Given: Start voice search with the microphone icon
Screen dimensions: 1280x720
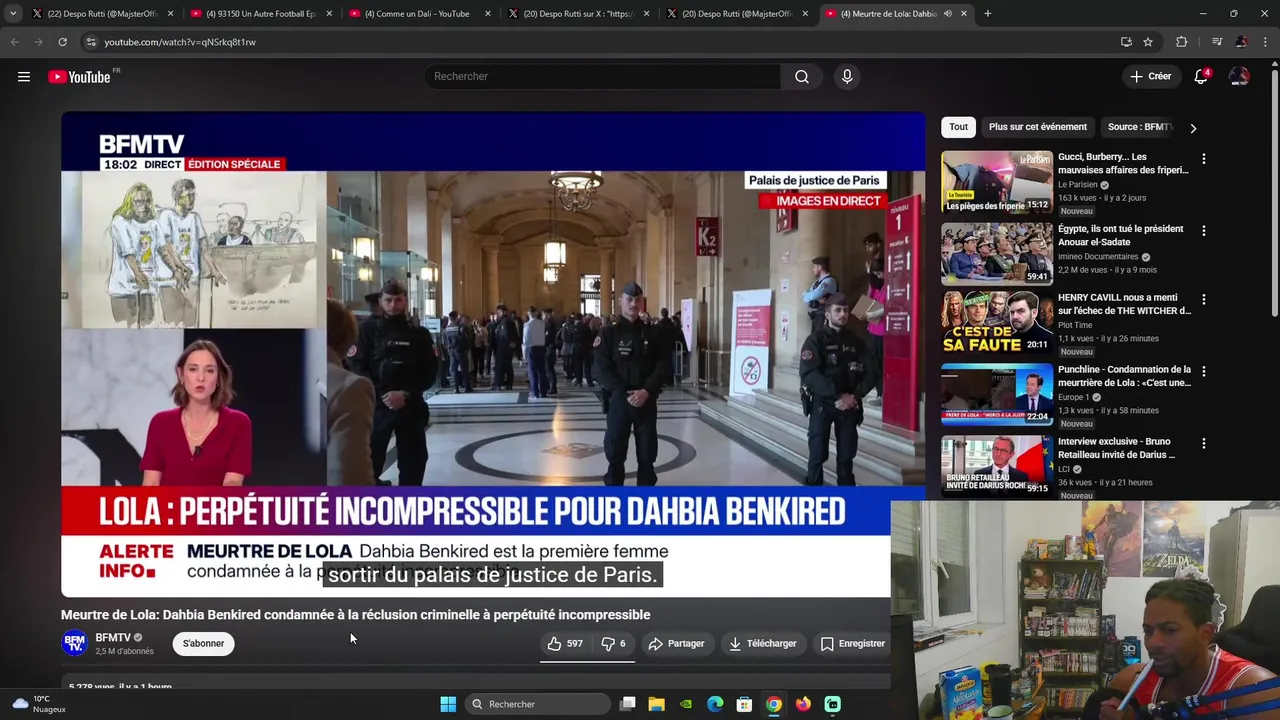Looking at the screenshot, I should pyautogui.click(x=847, y=77).
